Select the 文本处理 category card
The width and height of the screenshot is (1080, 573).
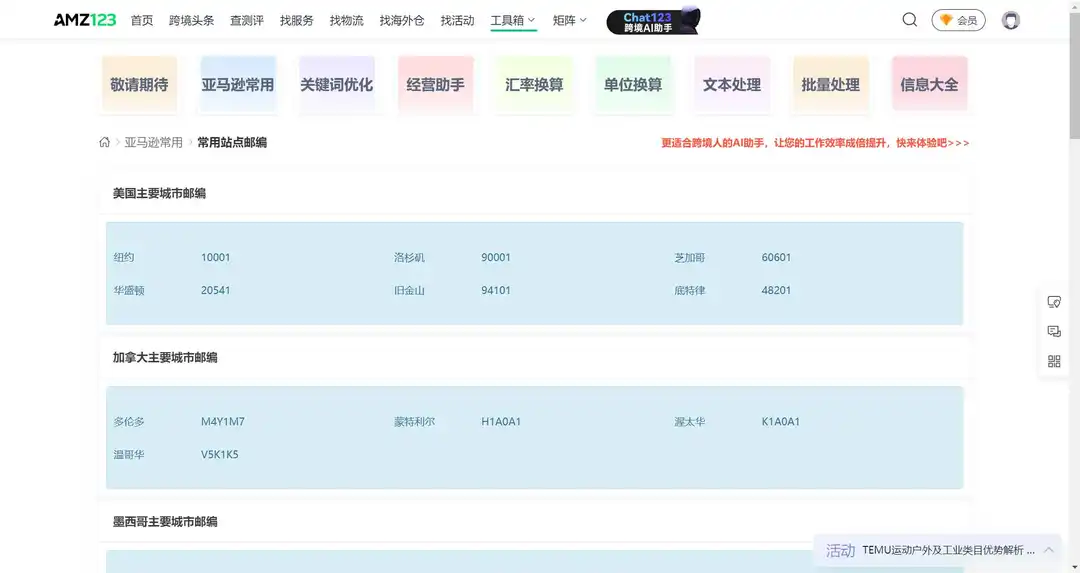tap(731, 84)
